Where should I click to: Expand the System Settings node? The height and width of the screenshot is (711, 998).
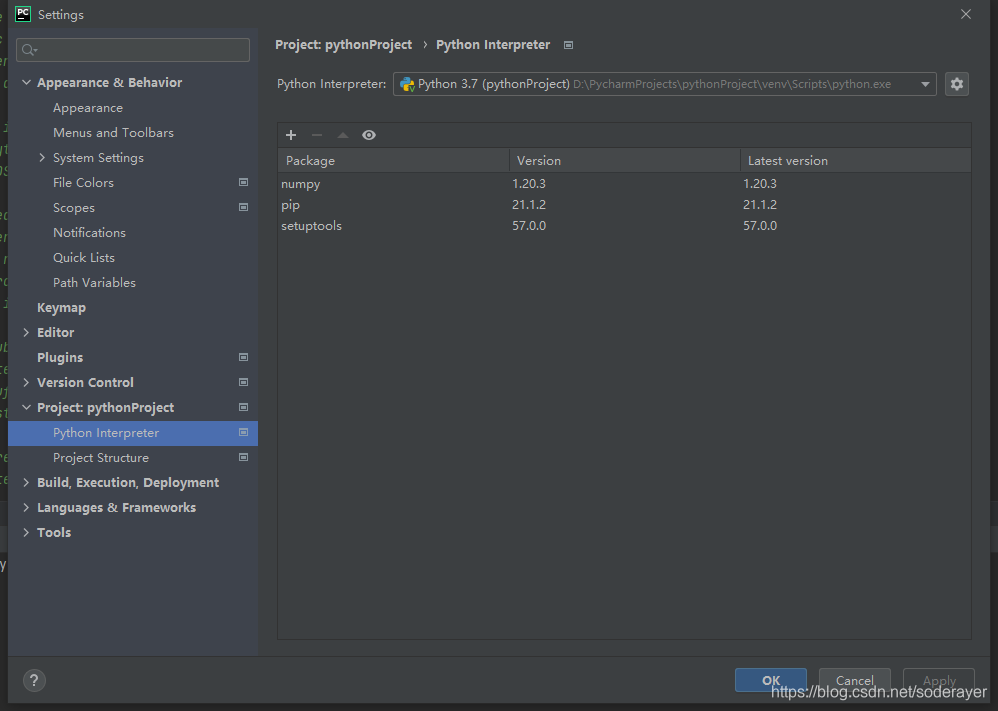[42, 158]
